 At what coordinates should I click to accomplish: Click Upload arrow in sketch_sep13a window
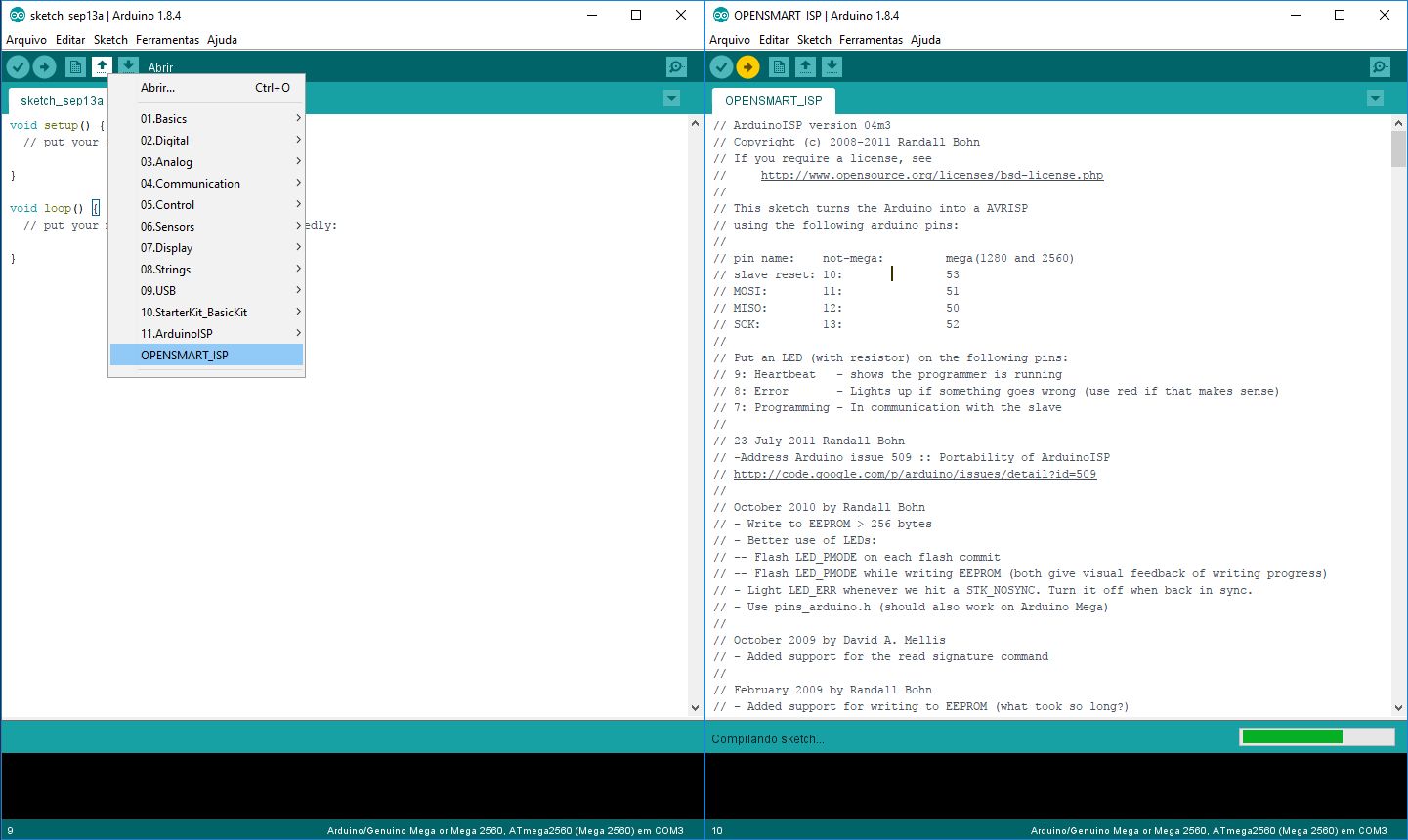coord(44,66)
